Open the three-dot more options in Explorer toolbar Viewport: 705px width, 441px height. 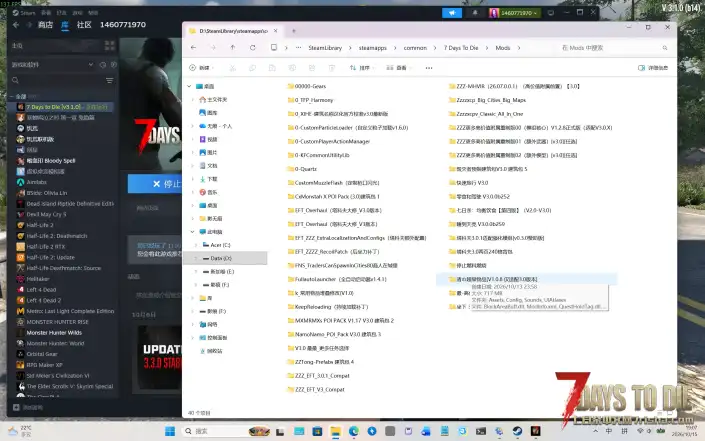click(429, 68)
